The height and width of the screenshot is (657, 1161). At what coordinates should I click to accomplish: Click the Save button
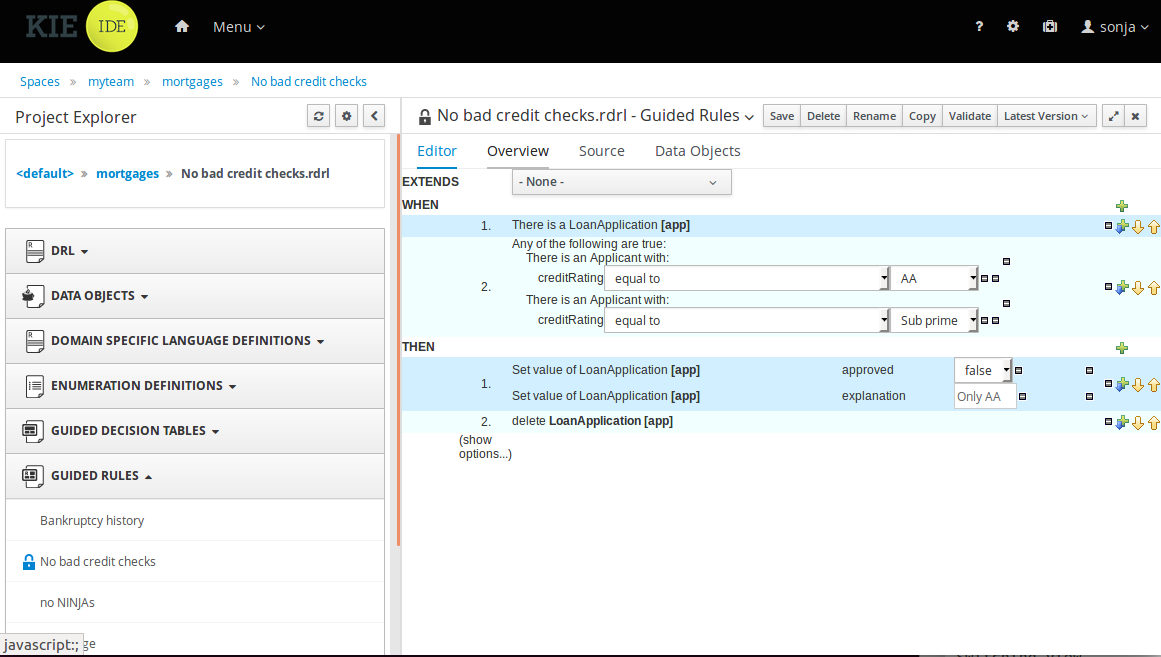(781, 116)
